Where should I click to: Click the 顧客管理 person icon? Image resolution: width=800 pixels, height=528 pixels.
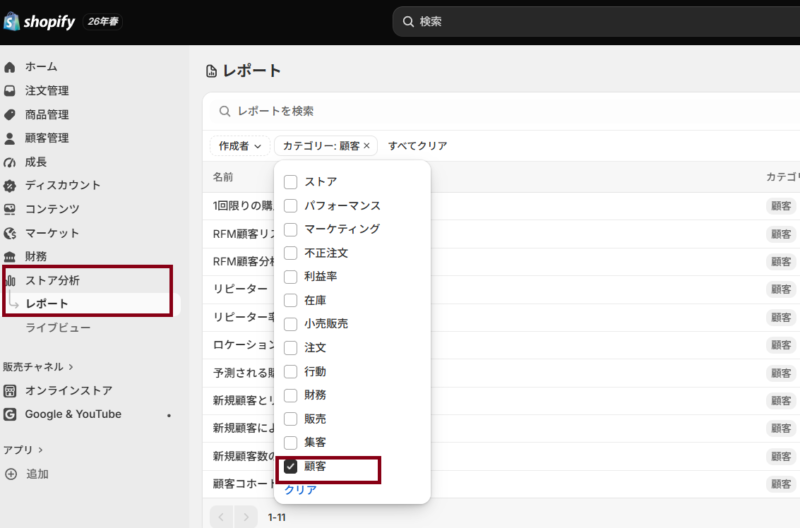[10, 138]
